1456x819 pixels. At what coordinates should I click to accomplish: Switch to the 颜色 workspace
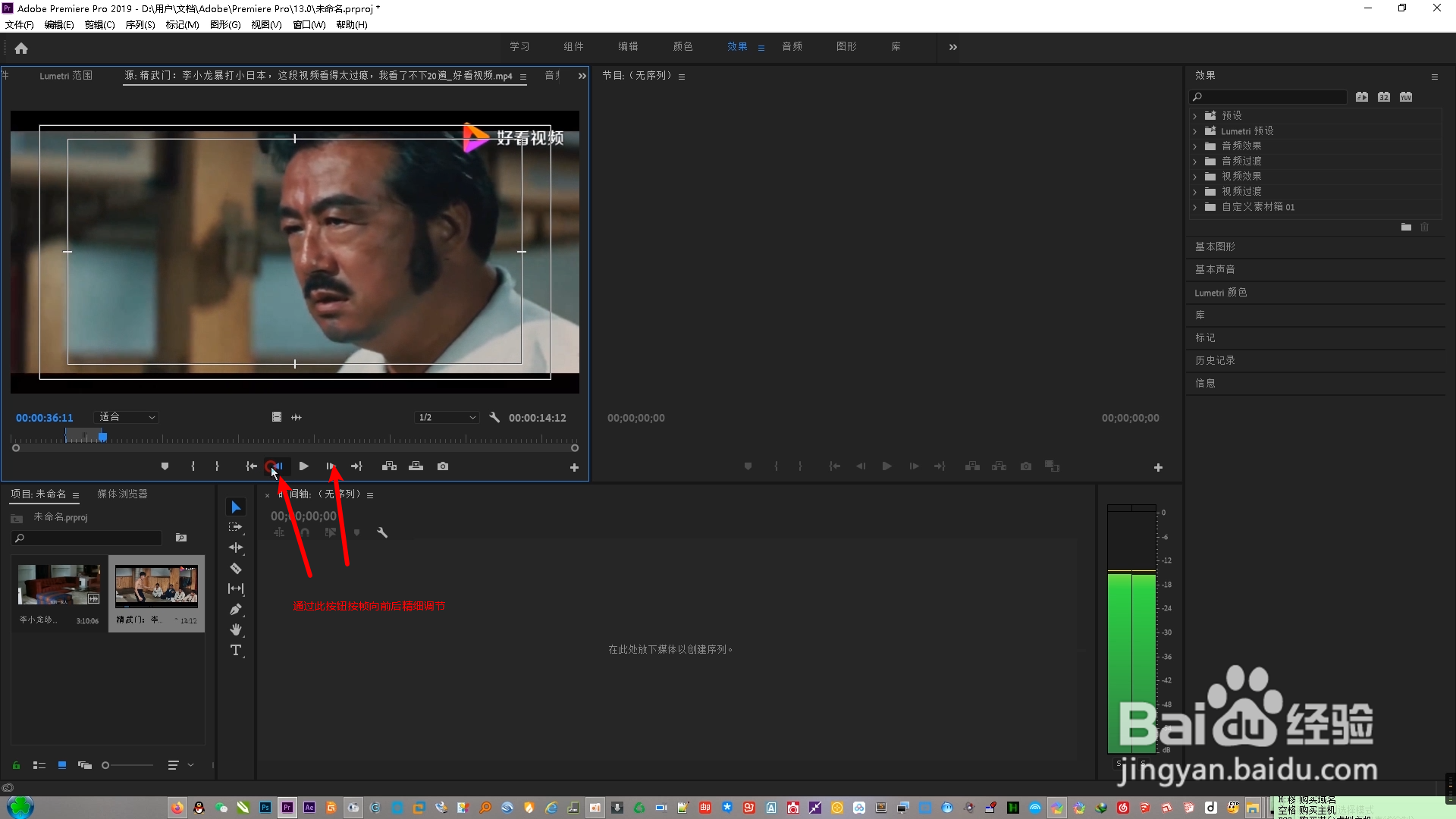pos(682,46)
